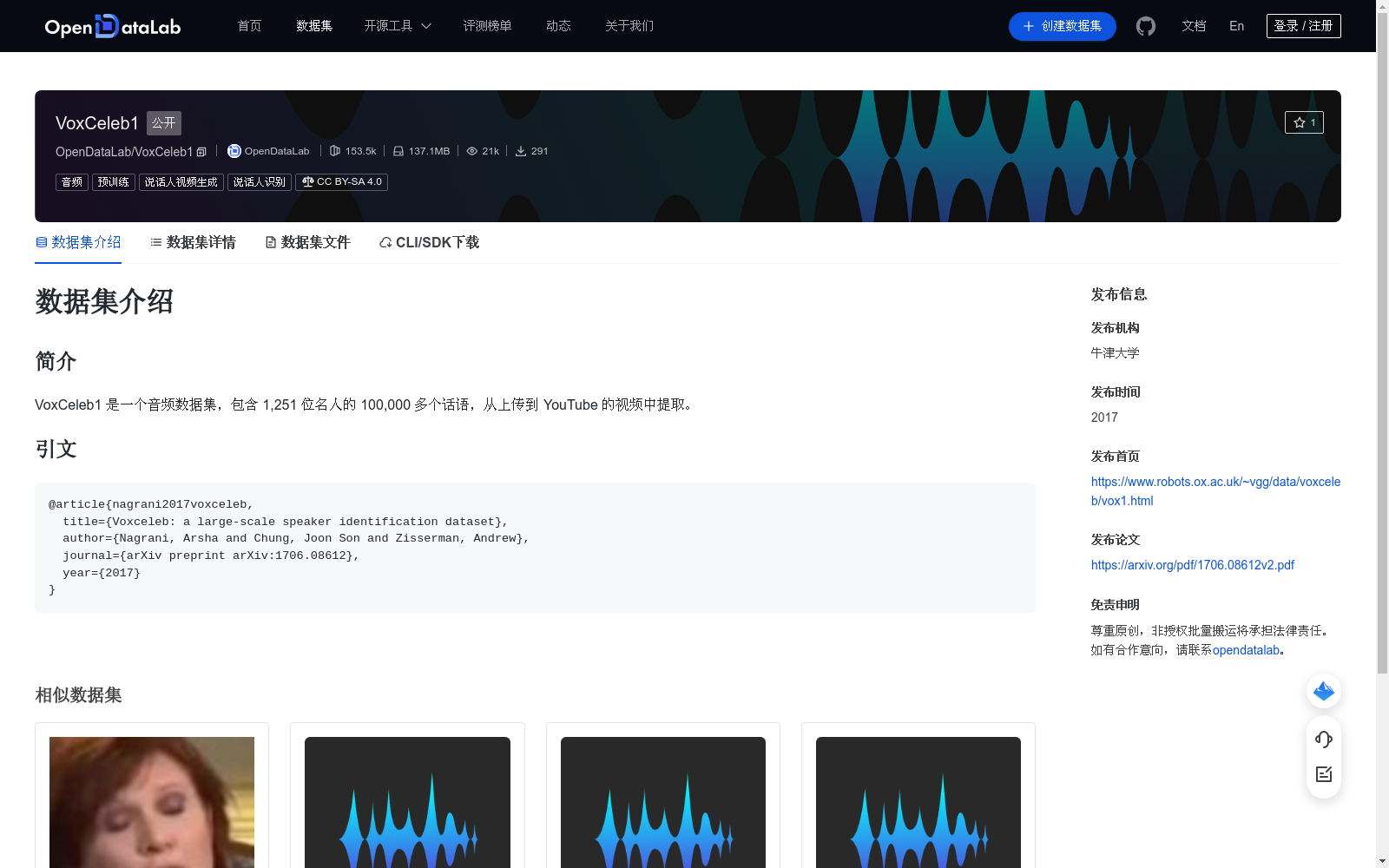Switch to 数据集详情 tab
Screen dimensions: 1389x868
(193, 242)
